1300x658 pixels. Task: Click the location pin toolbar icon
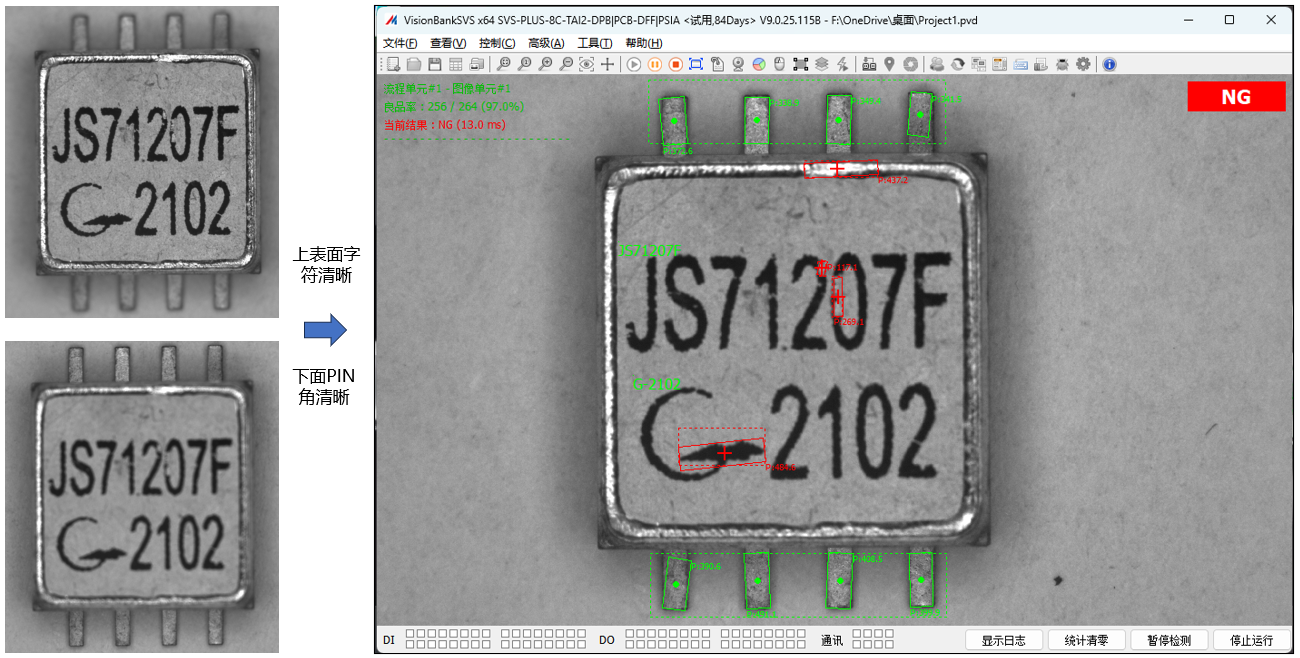tap(889, 64)
